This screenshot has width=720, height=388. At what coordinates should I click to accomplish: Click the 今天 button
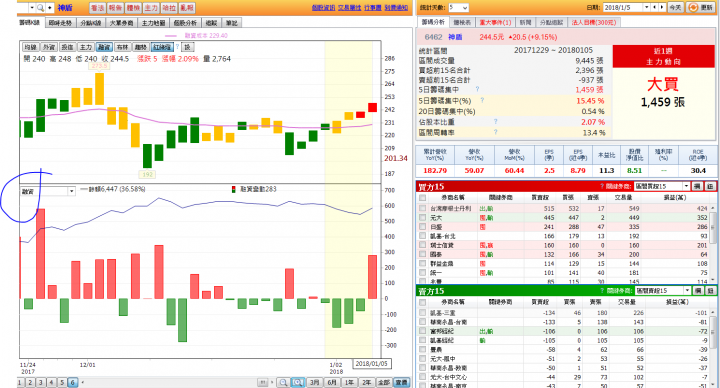(x=675, y=8)
